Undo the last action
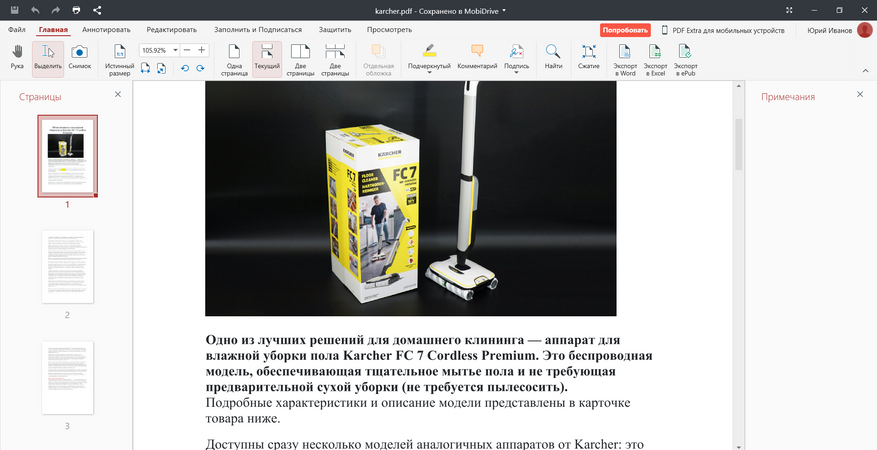Screen dimensions: 877x450 (x=35, y=10)
